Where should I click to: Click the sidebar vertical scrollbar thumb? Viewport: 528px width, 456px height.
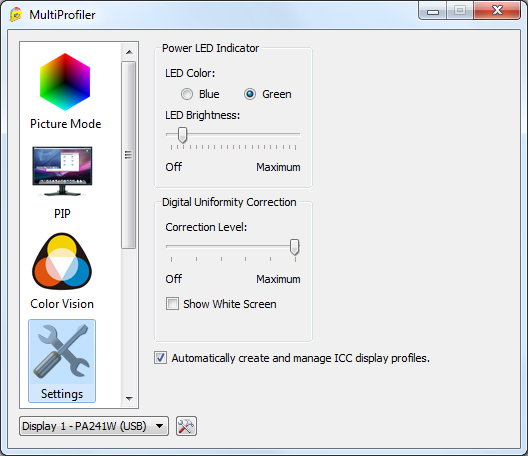click(x=129, y=155)
